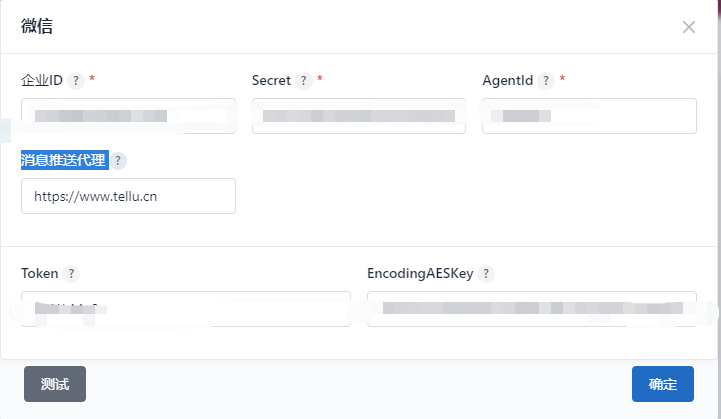Open the Secret field help tooltip icon
The height and width of the screenshot is (419, 721).
(x=303, y=81)
